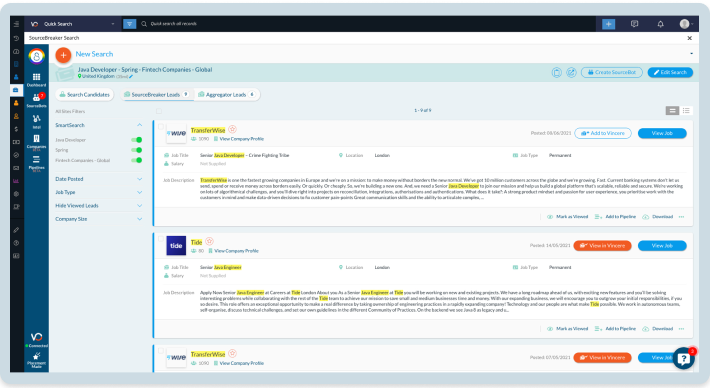Collapse the SmartSearch section
The width and height of the screenshot is (710, 388).
[139, 125]
